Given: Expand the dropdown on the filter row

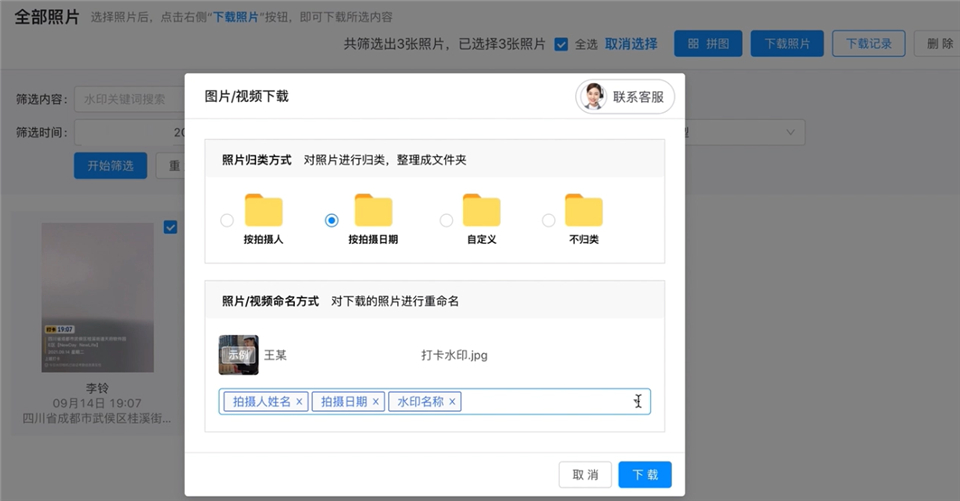Looking at the screenshot, I should pos(789,132).
